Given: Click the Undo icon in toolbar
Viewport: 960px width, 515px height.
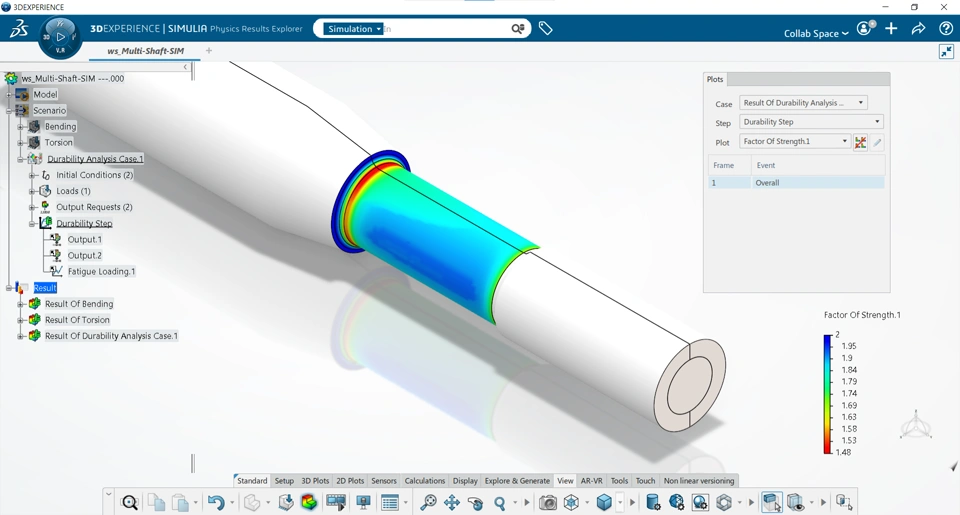Looking at the screenshot, I should click(216, 503).
